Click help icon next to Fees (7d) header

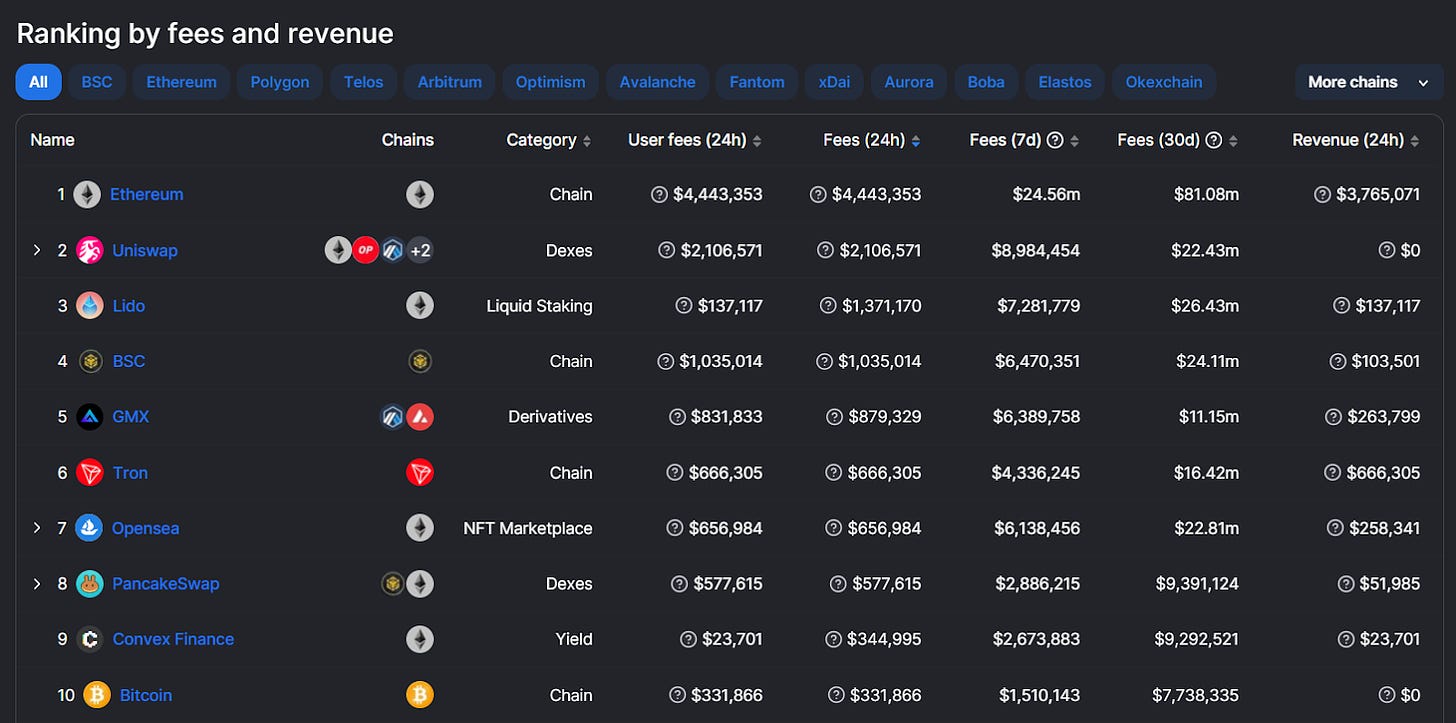1054,140
